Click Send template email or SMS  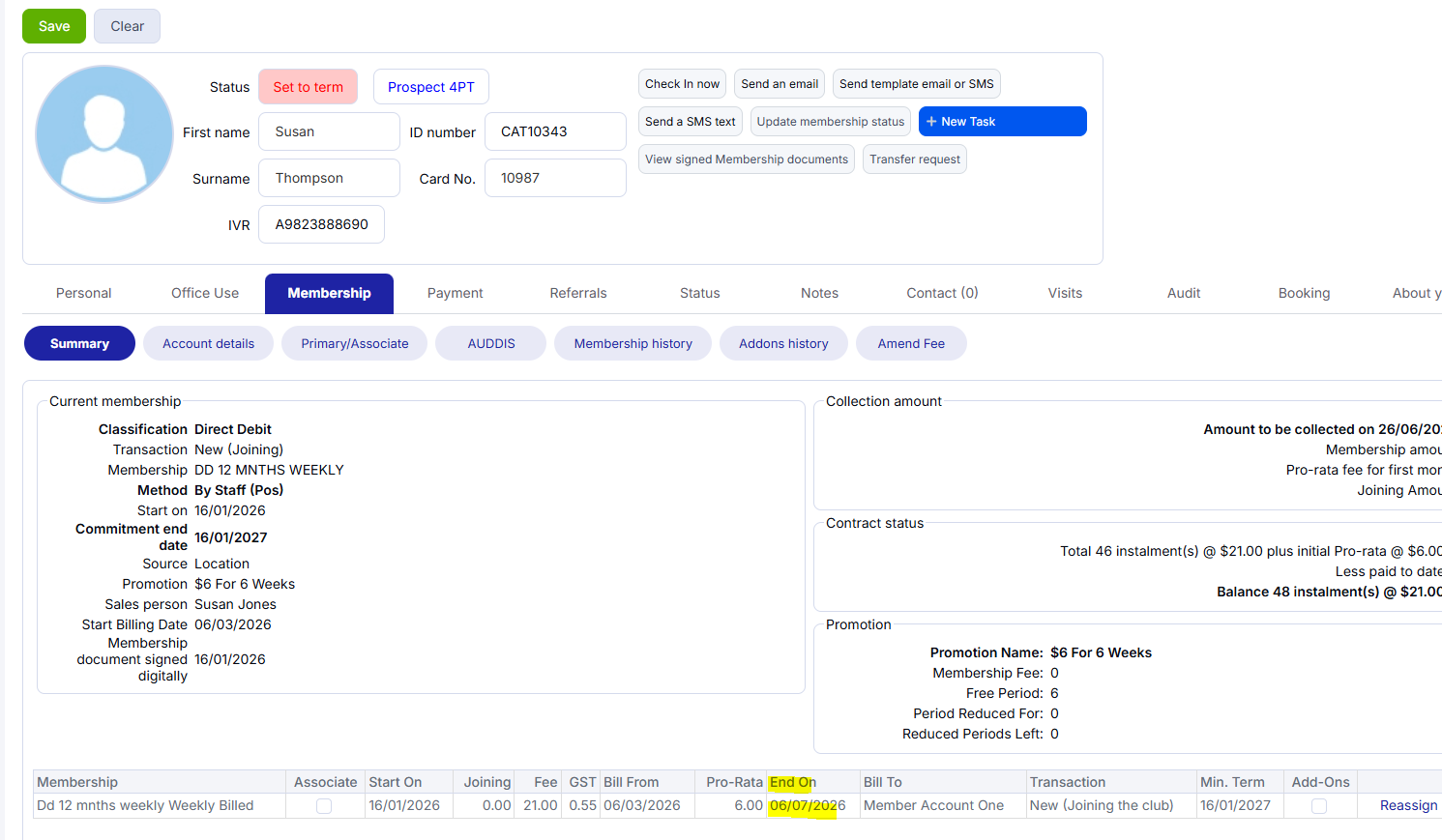point(917,84)
